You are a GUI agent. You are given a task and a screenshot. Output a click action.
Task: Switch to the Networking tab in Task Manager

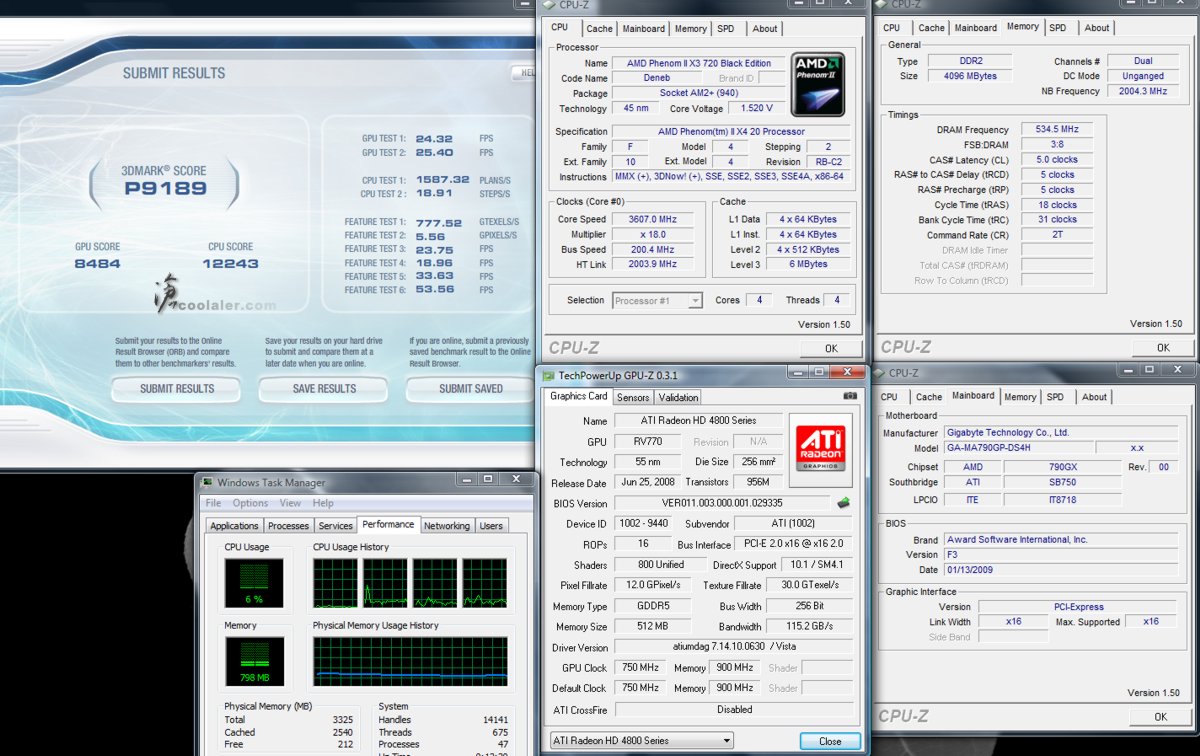pyautogui.click(x=447, y=526)
